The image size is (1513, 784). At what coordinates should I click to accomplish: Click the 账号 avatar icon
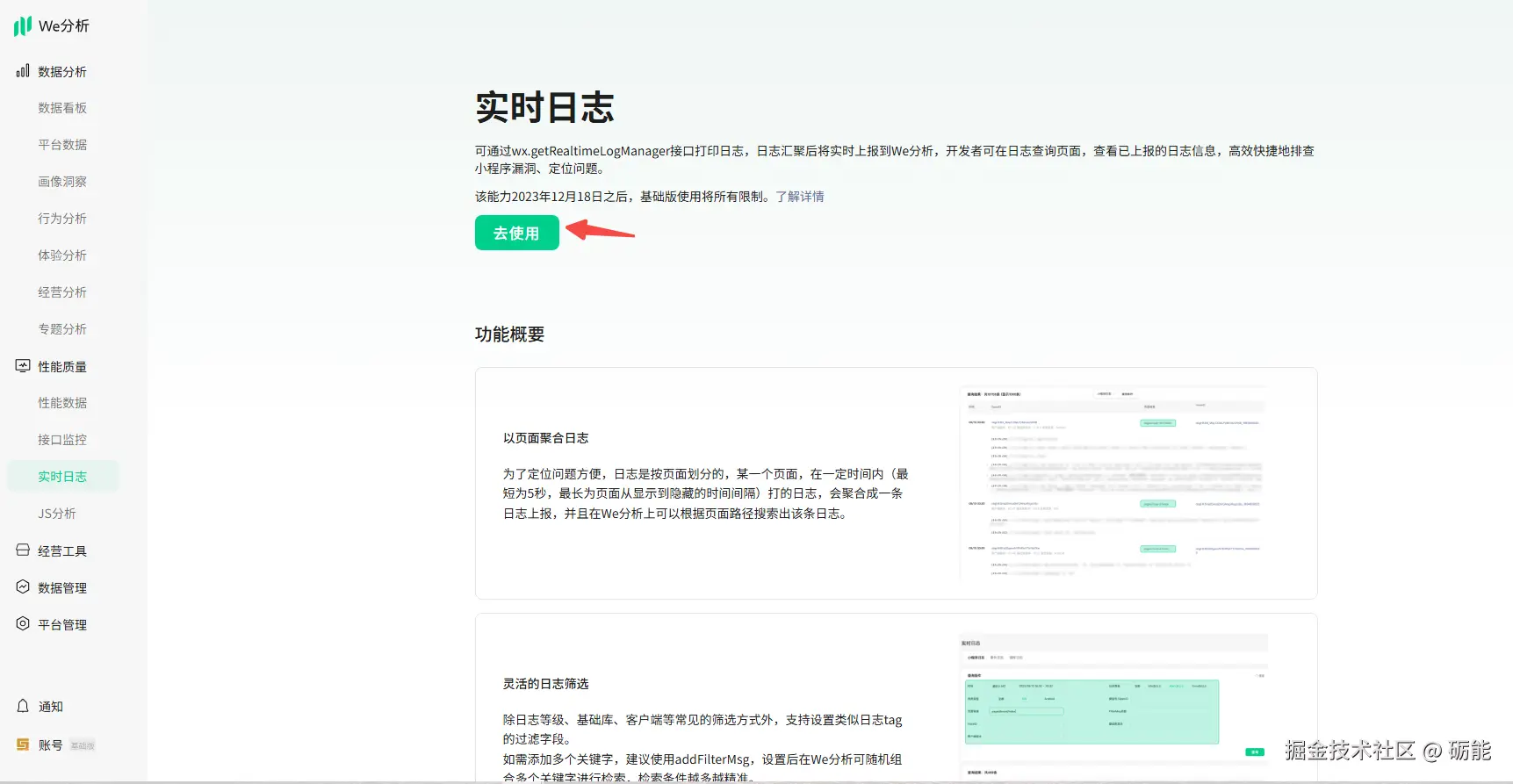coord(23,744)
